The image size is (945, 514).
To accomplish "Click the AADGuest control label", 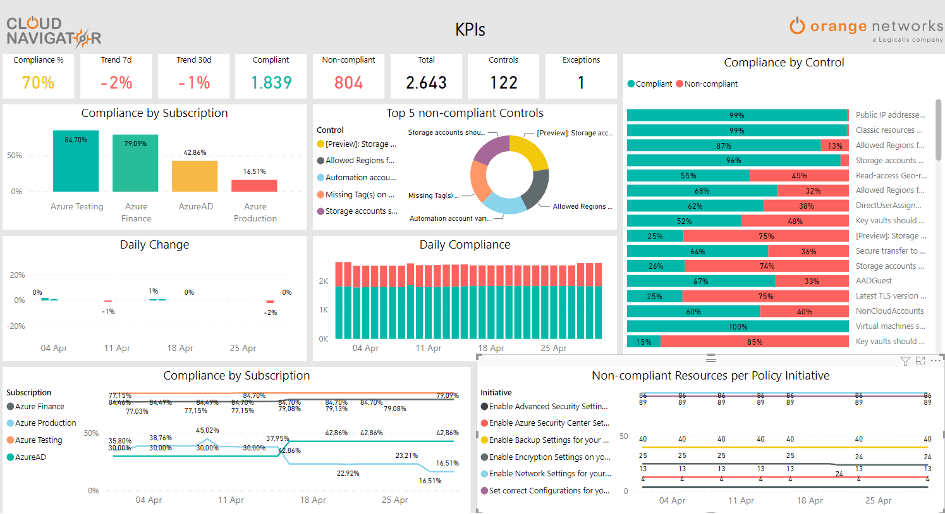I will pos(874,281).
